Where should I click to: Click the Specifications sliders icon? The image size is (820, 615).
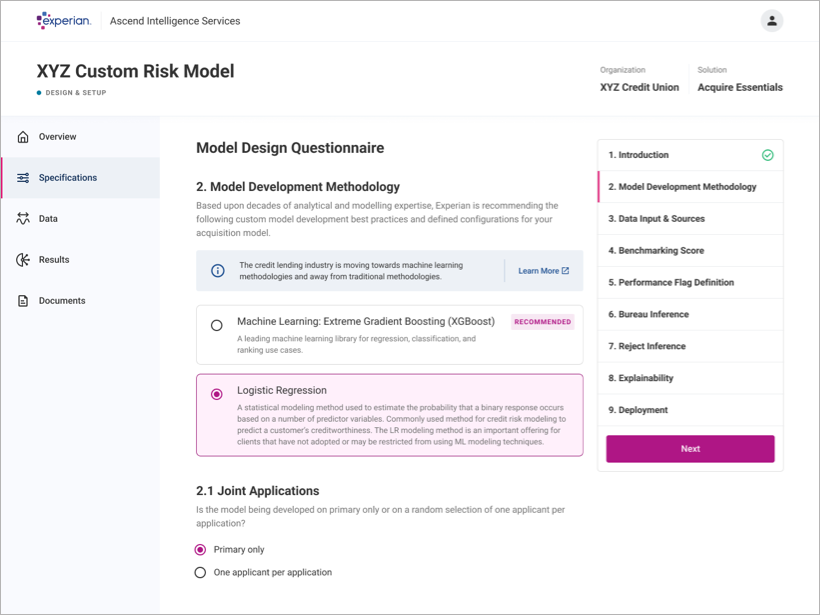coord(23,178)
